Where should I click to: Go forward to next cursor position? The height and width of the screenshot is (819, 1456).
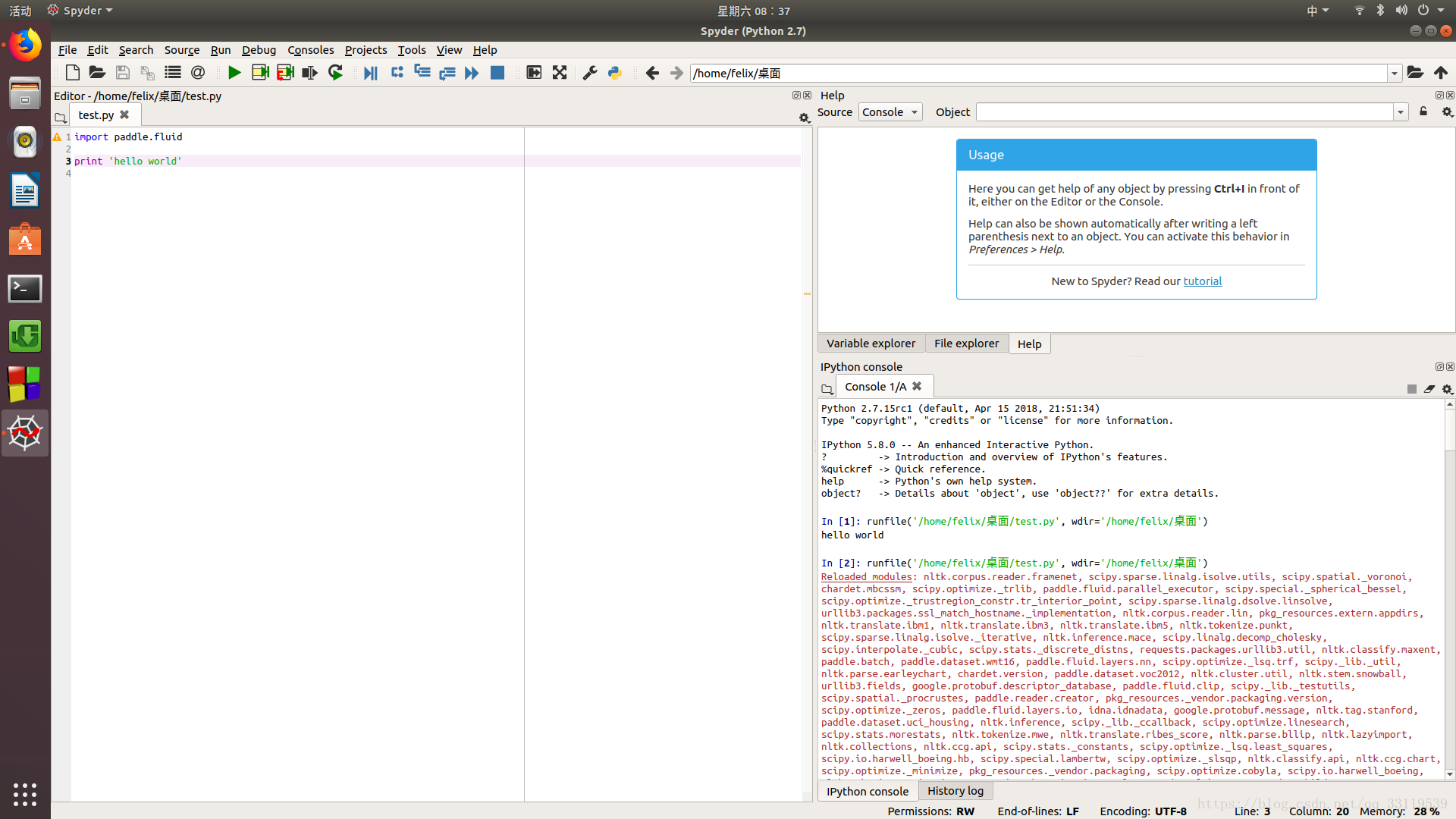click(676, 73)
